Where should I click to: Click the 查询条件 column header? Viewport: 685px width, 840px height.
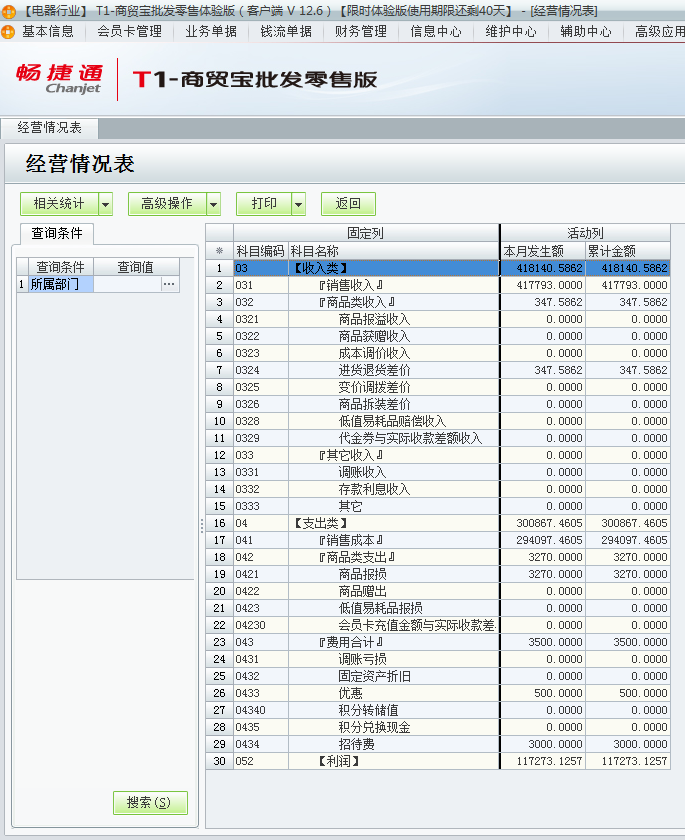point(60,267)
